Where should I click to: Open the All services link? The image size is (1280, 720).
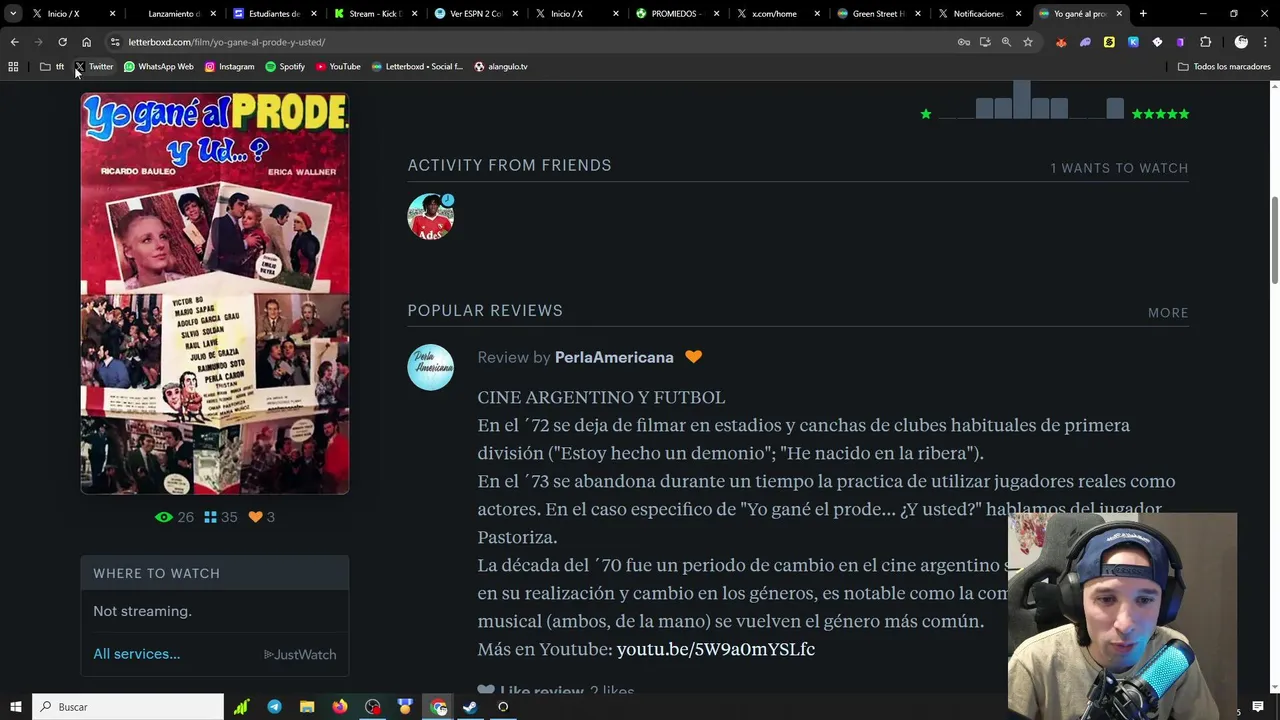(137, 654)
